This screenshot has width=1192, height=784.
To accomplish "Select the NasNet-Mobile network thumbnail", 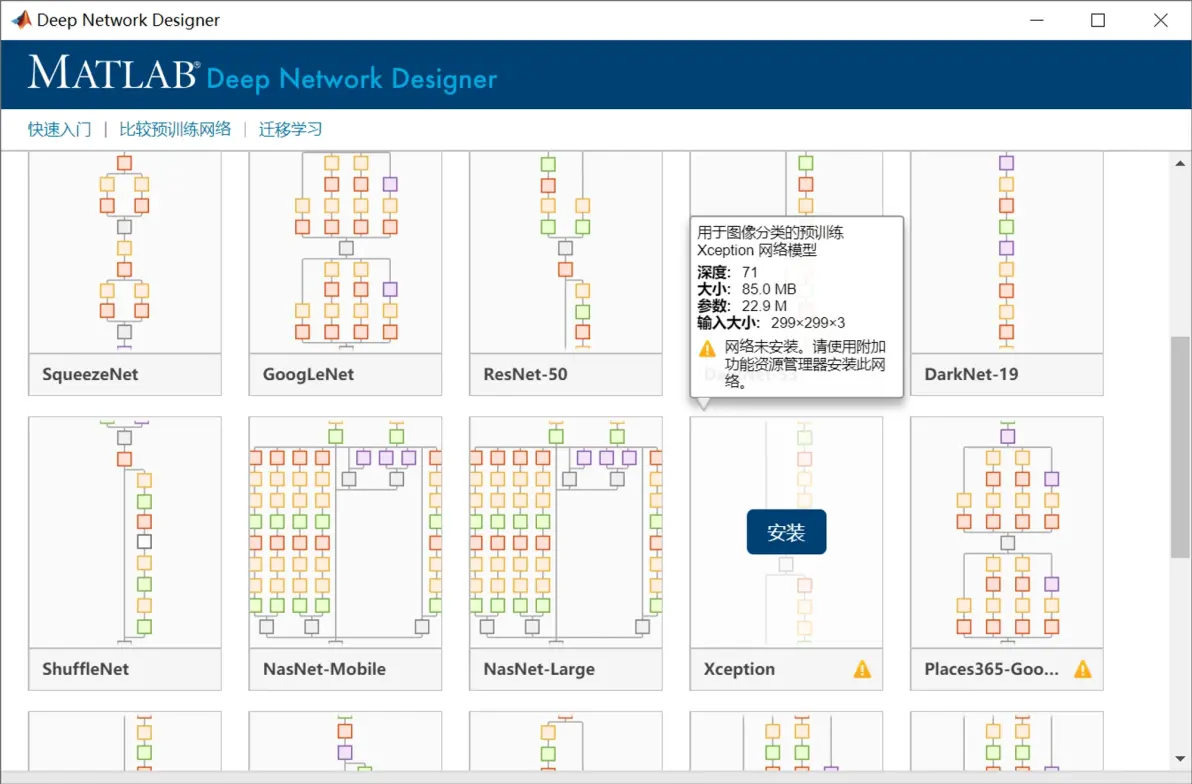I will pyautogui.click(x=345, y=532).
